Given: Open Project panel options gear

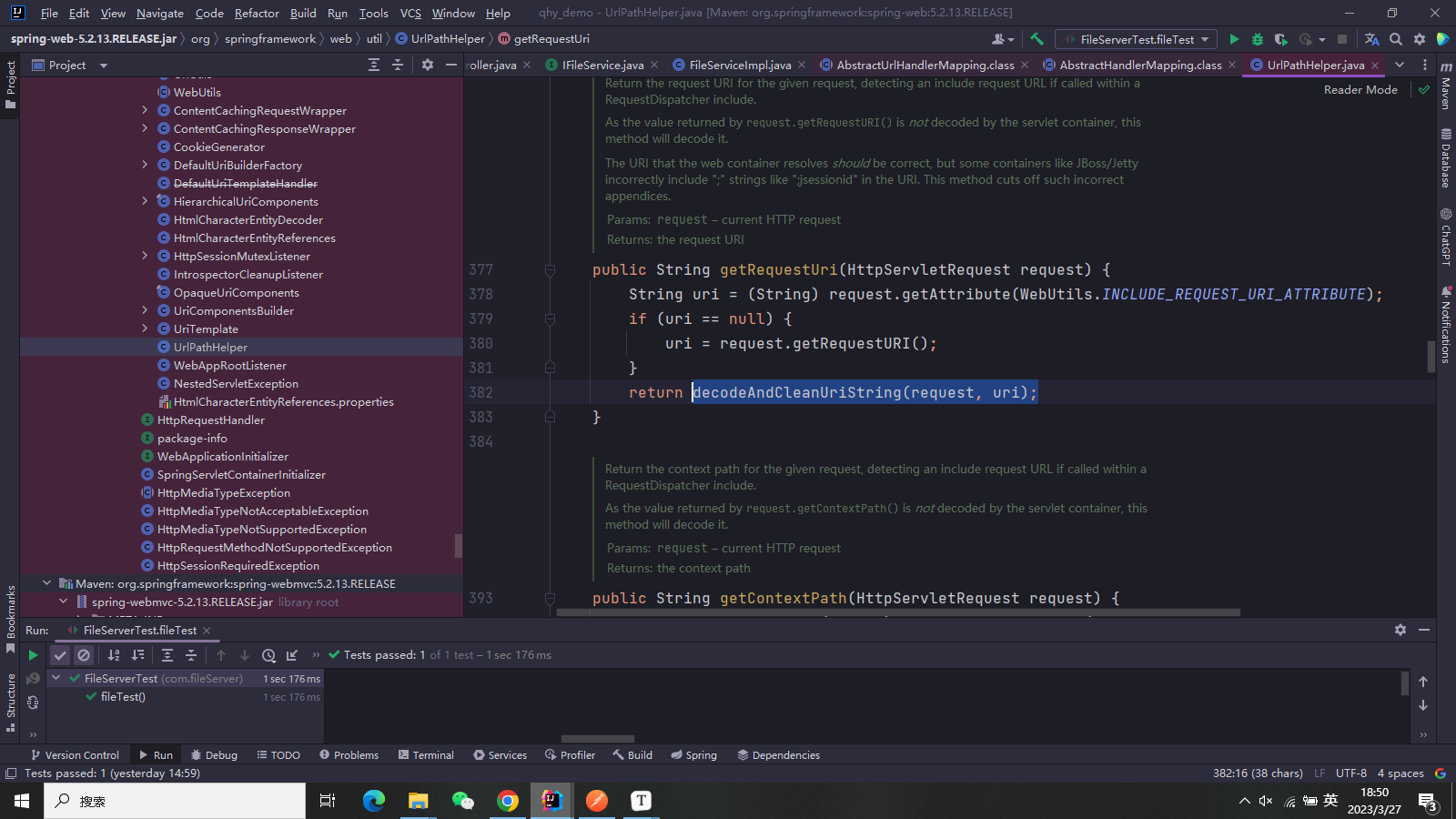Looking at the screenshot, I should pos(428,65).
